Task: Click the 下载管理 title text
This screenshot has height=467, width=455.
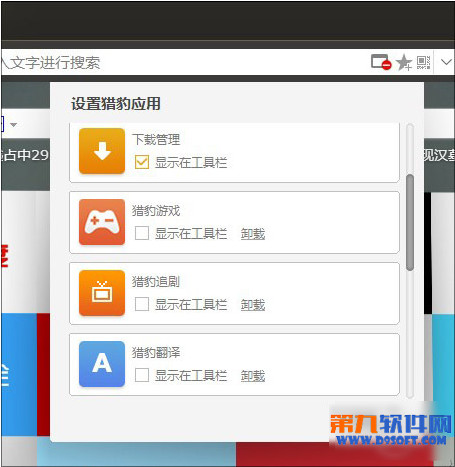Action: tap(156, 139)
